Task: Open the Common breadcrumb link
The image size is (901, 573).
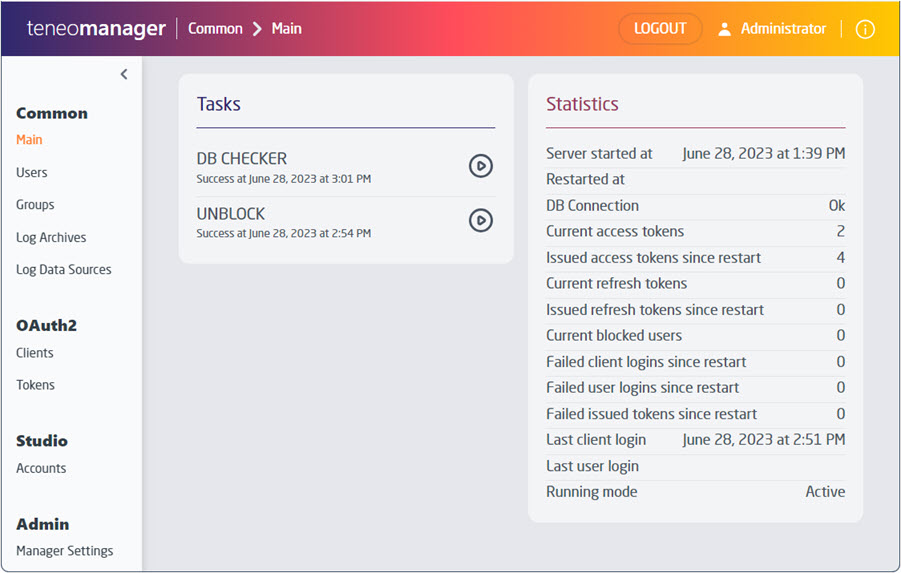Action: (x=215, y=29)
